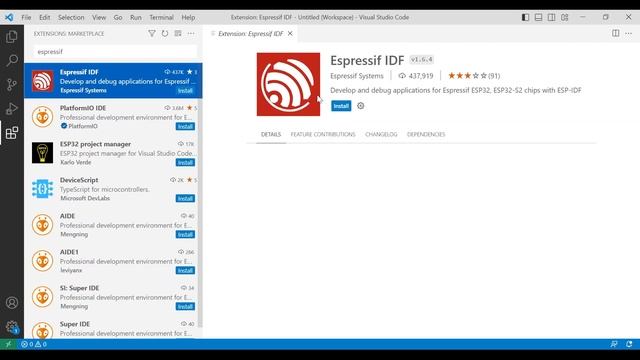Open the Extensions view icon
Screen dimensions: 640x360
(x=12, y=133)
